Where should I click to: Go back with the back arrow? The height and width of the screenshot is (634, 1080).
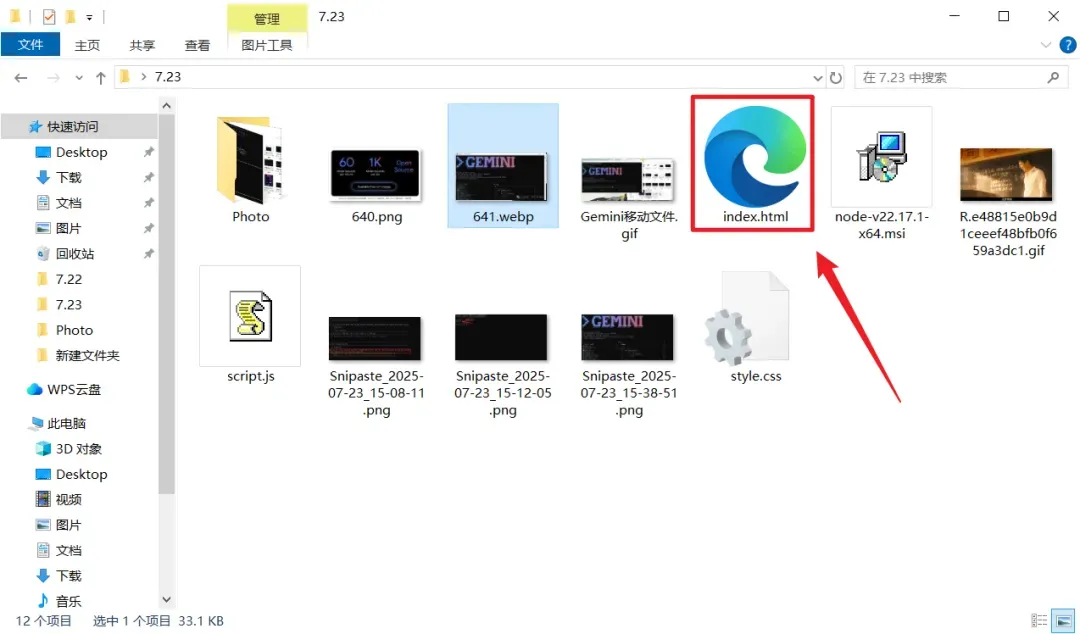[x=21, y=78]
